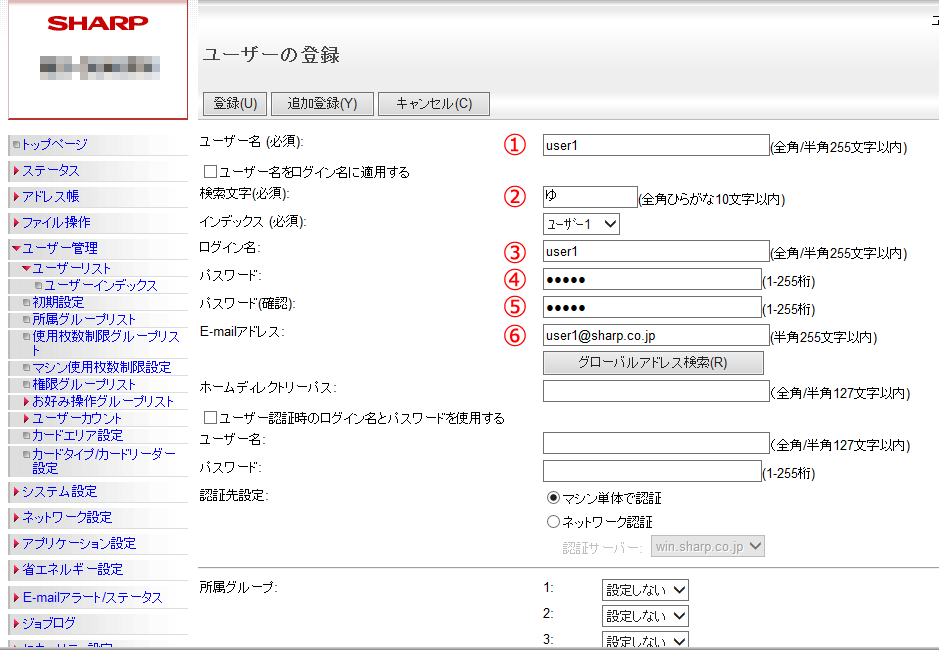The height and width of the screenshot is (650, 939).
Task: Click the ホームディレクトリーパス text field
Action: 655,391
